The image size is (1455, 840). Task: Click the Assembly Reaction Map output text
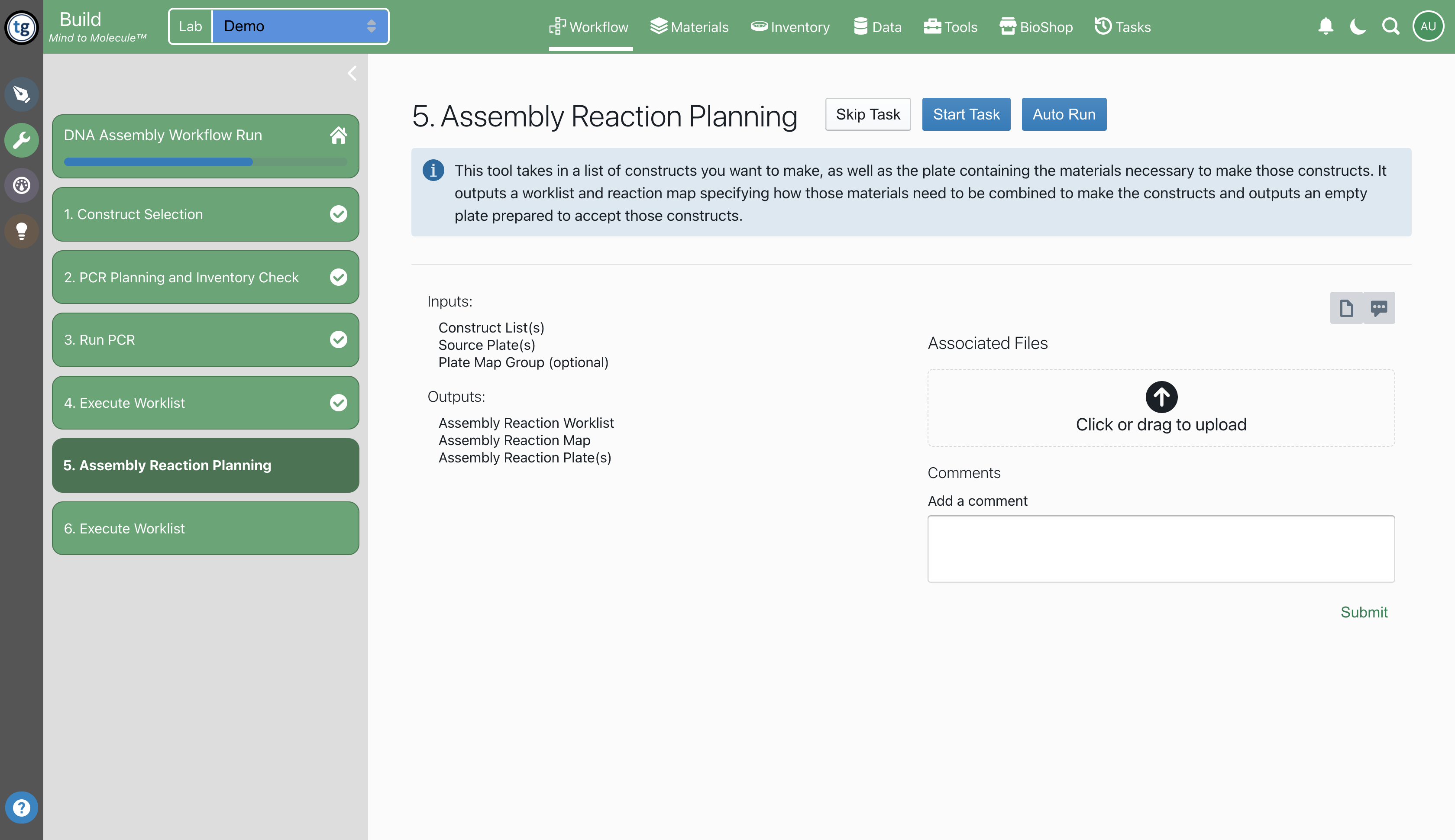514,440
